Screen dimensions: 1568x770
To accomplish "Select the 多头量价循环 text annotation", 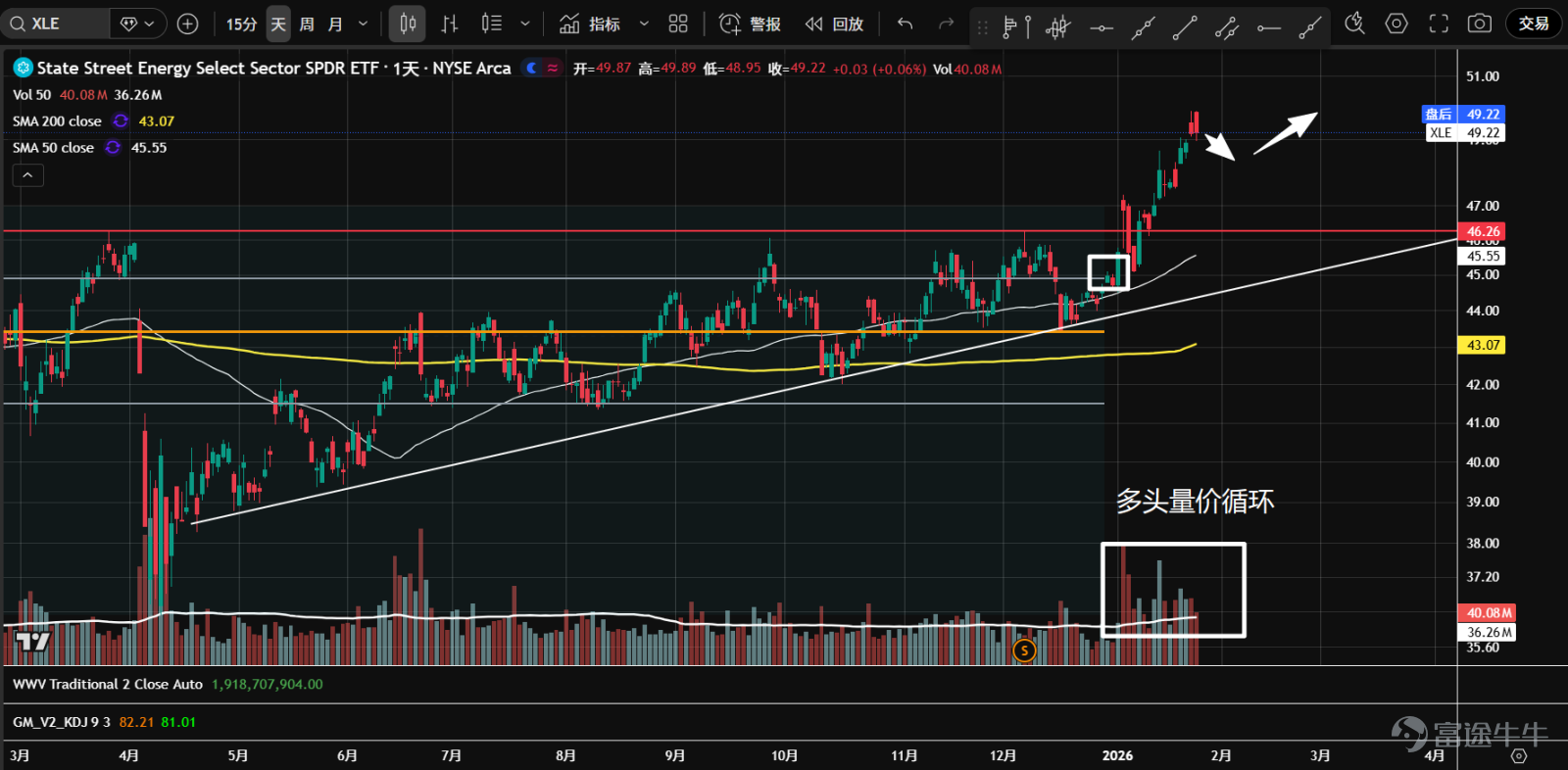I will coord(1196,502).
